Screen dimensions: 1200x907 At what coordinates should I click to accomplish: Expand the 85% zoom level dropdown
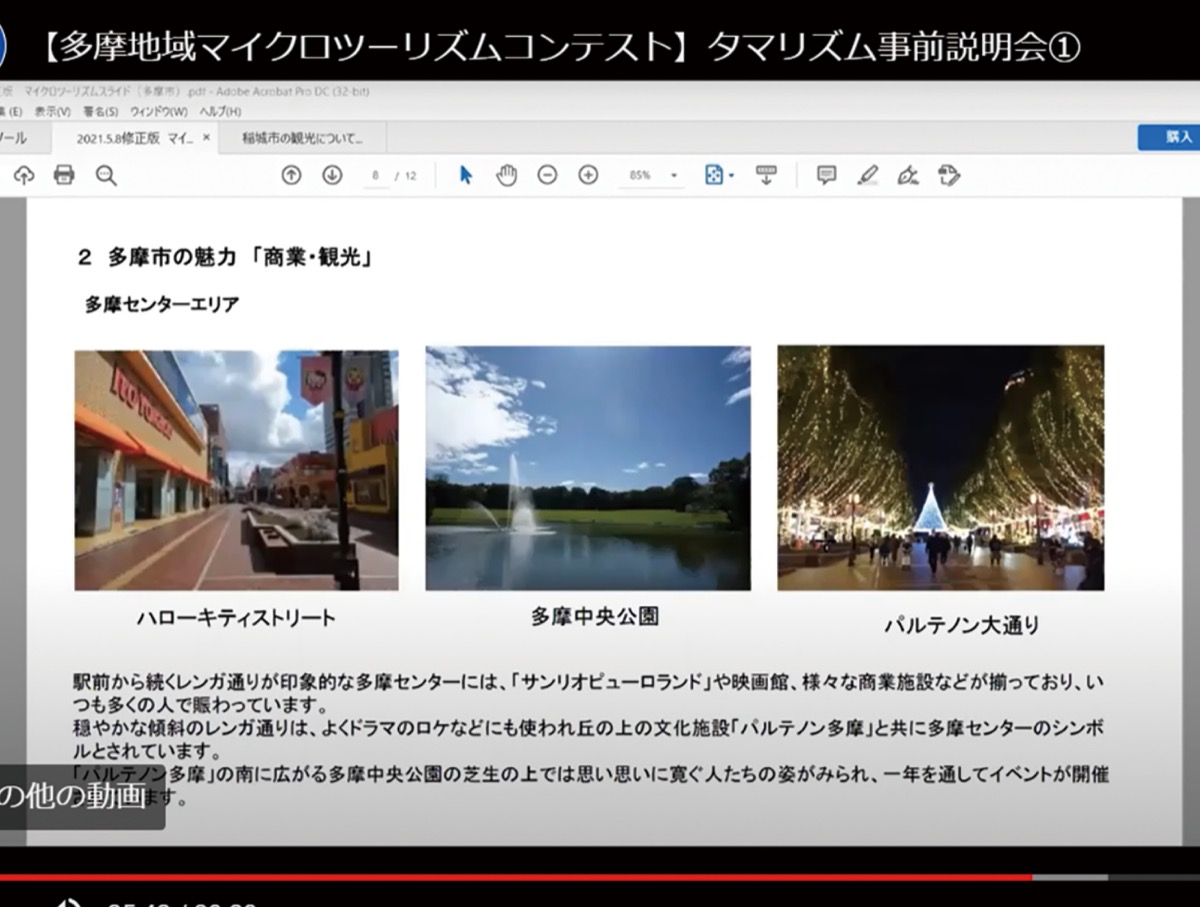[x=673, y=176]
